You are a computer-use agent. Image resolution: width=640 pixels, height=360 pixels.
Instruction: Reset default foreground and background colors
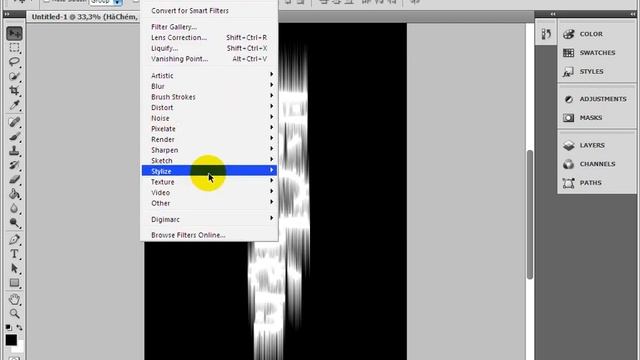[x=9, y=327]
